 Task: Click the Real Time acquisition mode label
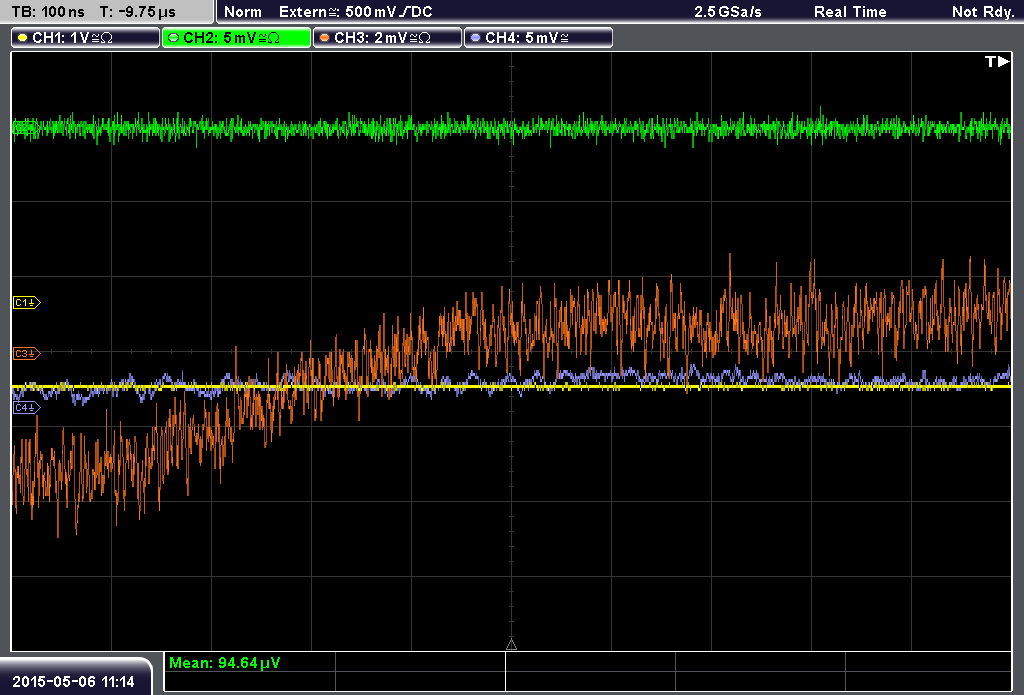pyautogui.click(x=850, y=12)
